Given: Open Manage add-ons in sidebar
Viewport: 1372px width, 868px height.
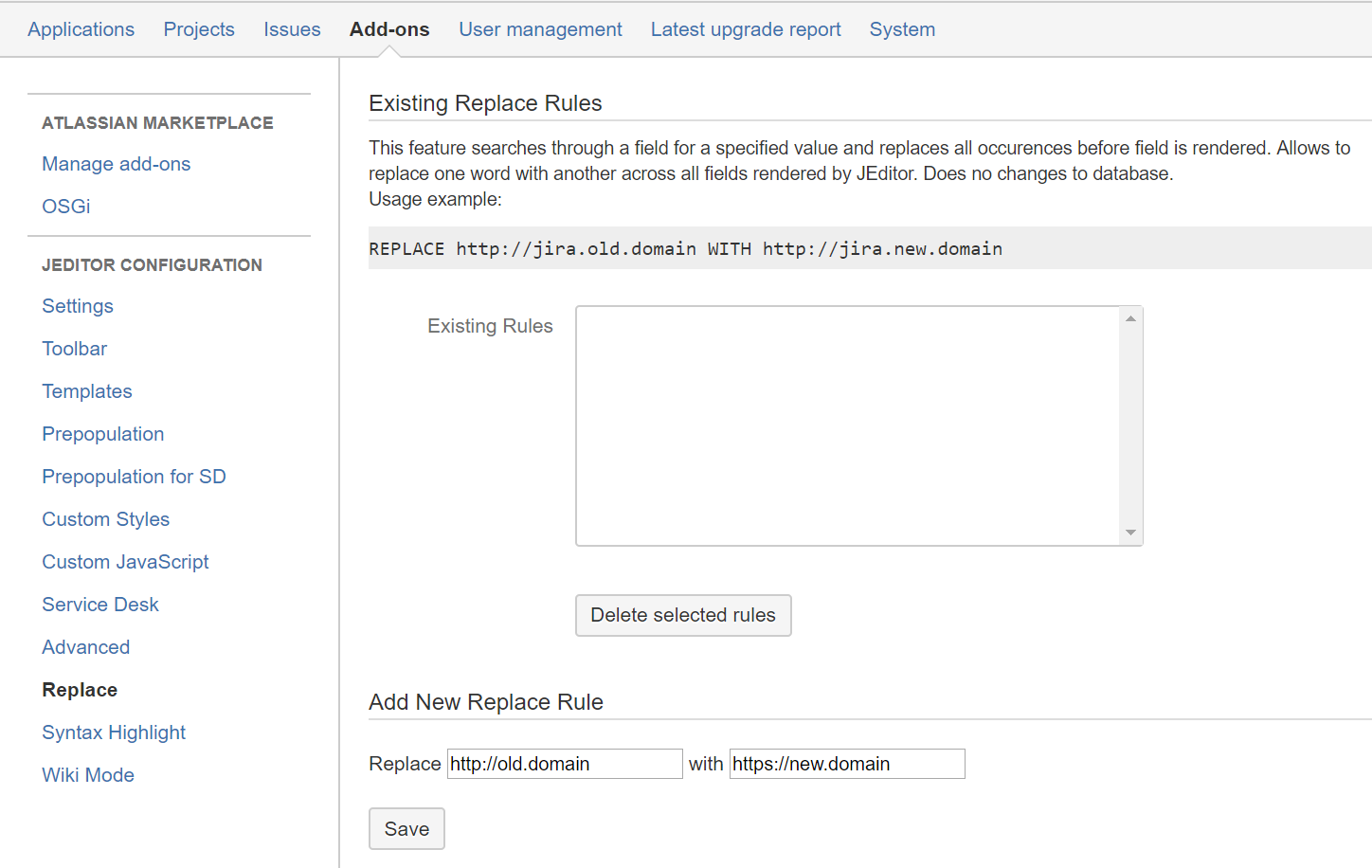Looking at the screenshot, I should coord(116,164).
